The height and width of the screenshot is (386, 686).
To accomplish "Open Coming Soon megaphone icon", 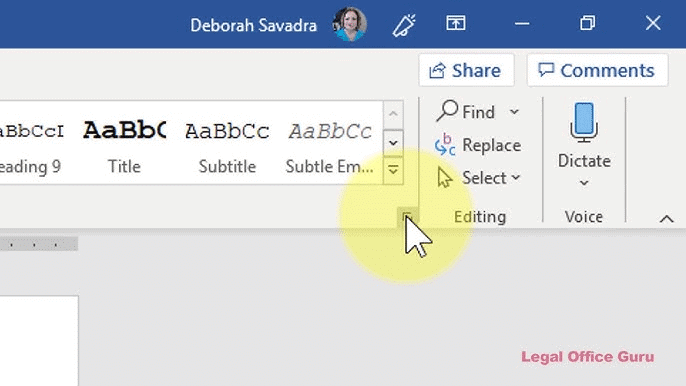I will pos(404,25).
